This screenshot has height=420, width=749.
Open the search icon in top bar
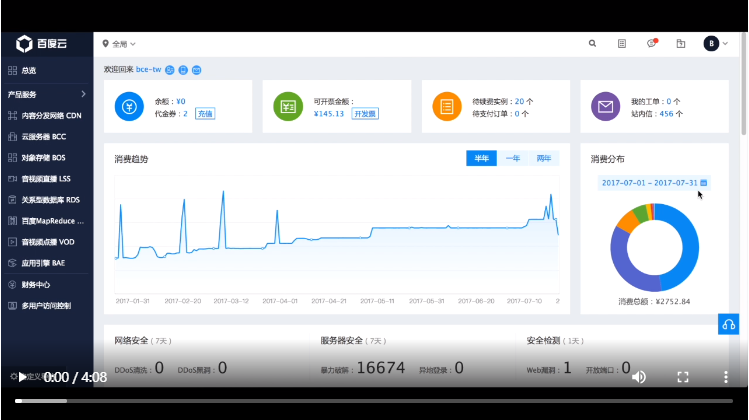tap(592, 43)
